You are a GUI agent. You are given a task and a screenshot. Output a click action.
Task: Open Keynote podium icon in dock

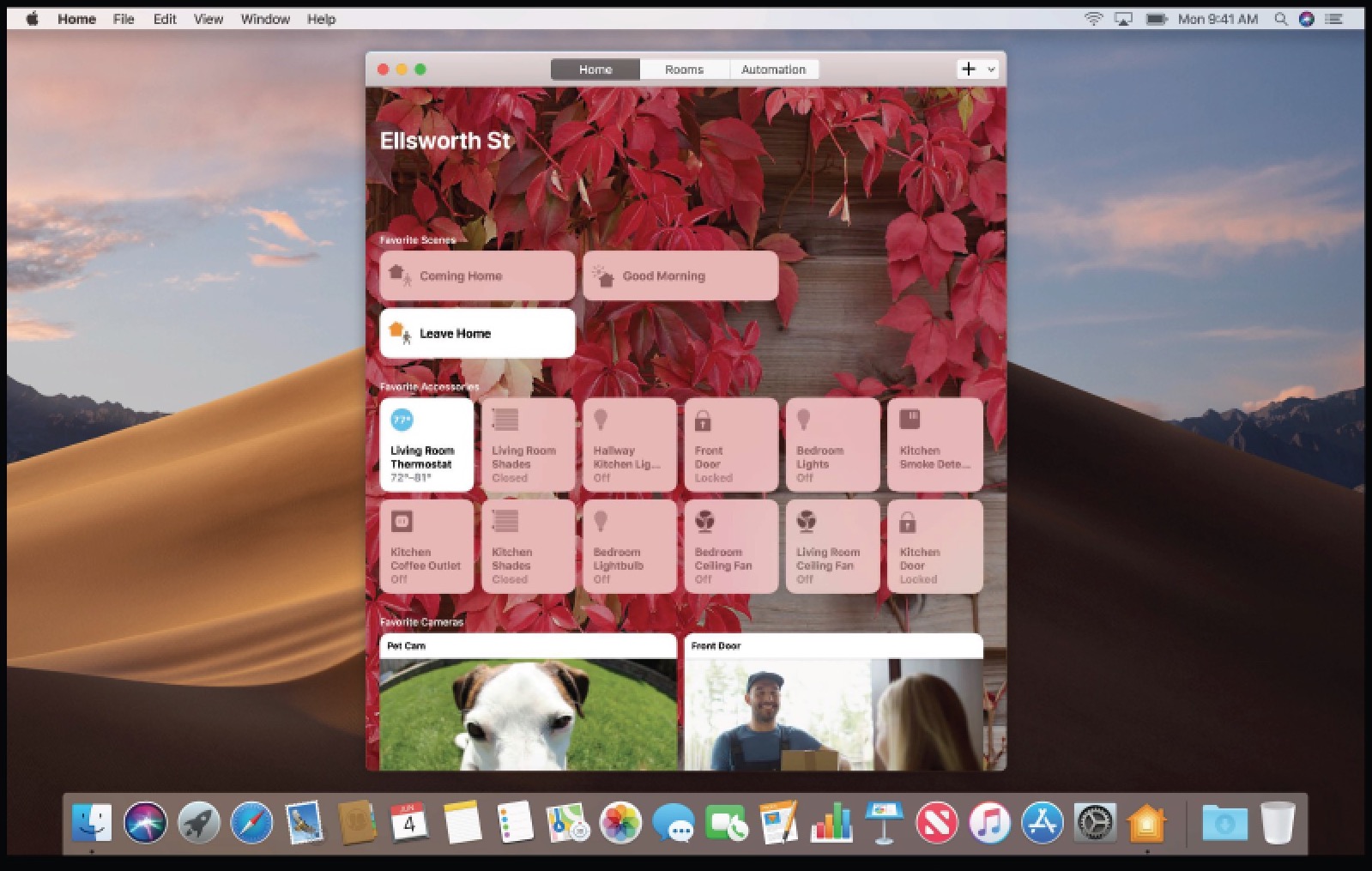coord(884,823)
